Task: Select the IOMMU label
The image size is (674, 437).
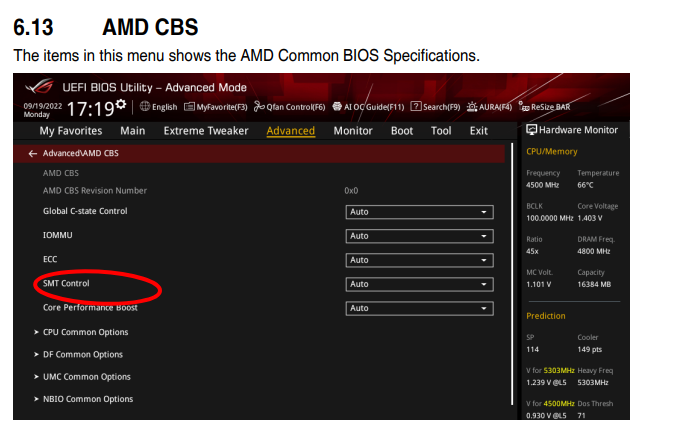Action: (x=58, y=235)
